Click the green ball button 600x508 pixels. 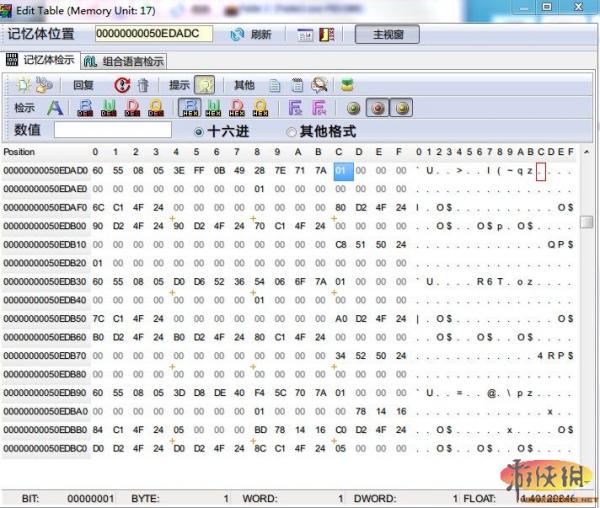click(x=354, y=108)
